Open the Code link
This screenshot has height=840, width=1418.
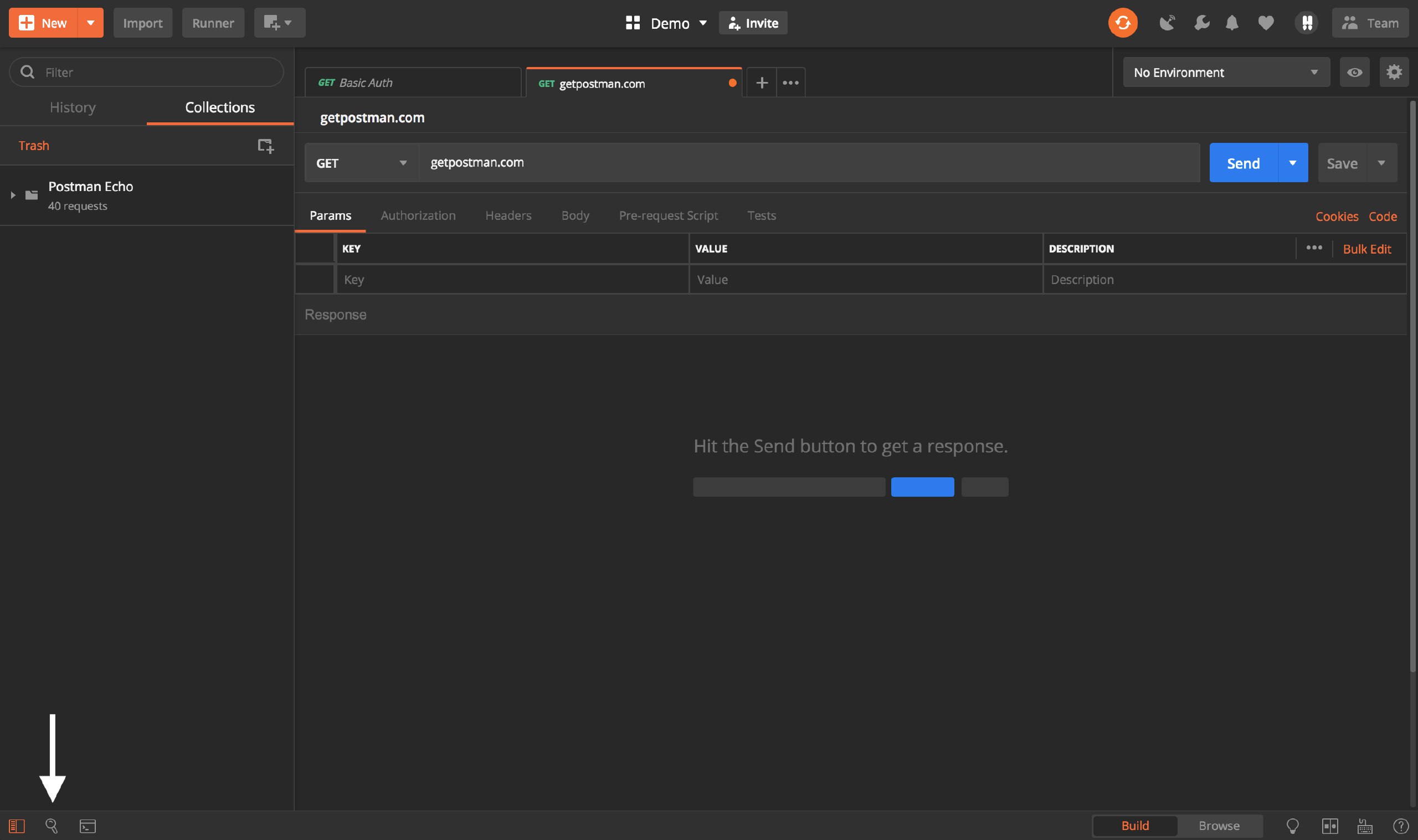click(x=1383, y=216)
